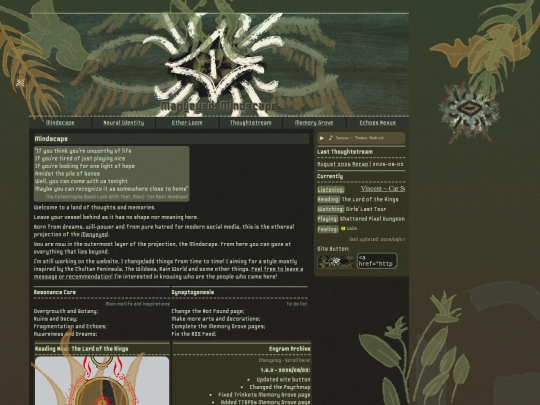
Task: Select 'Complete the Memory Grove pages;' item
Action: coord(218,326)
